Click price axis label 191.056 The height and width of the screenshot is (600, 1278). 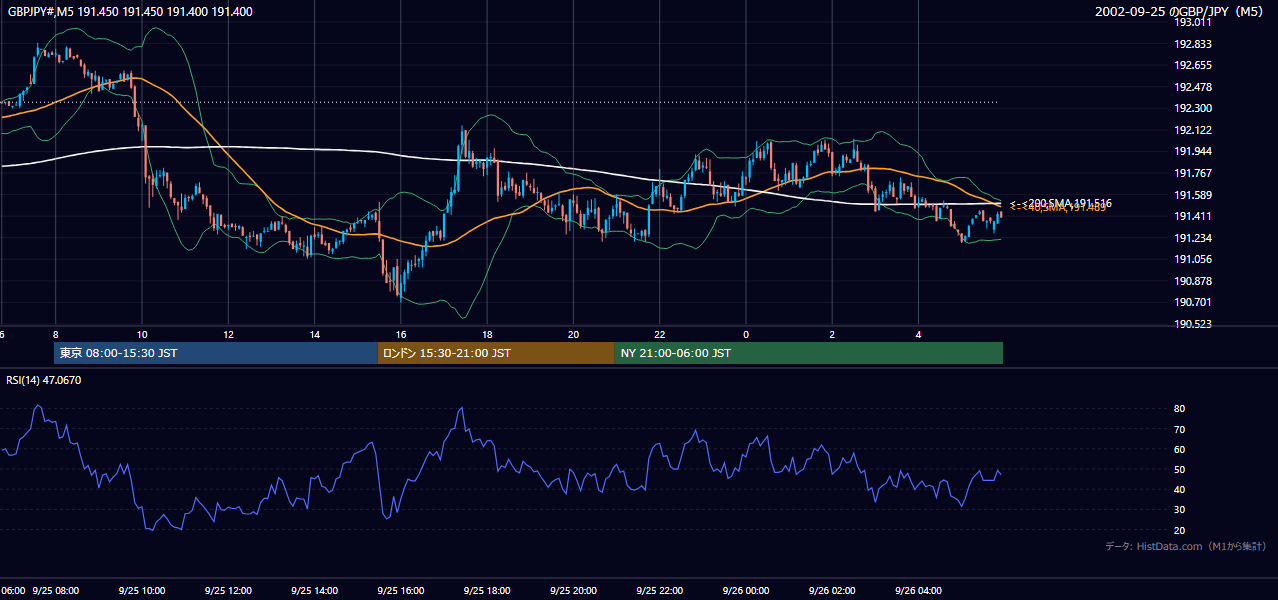(x=1194, y=259)
